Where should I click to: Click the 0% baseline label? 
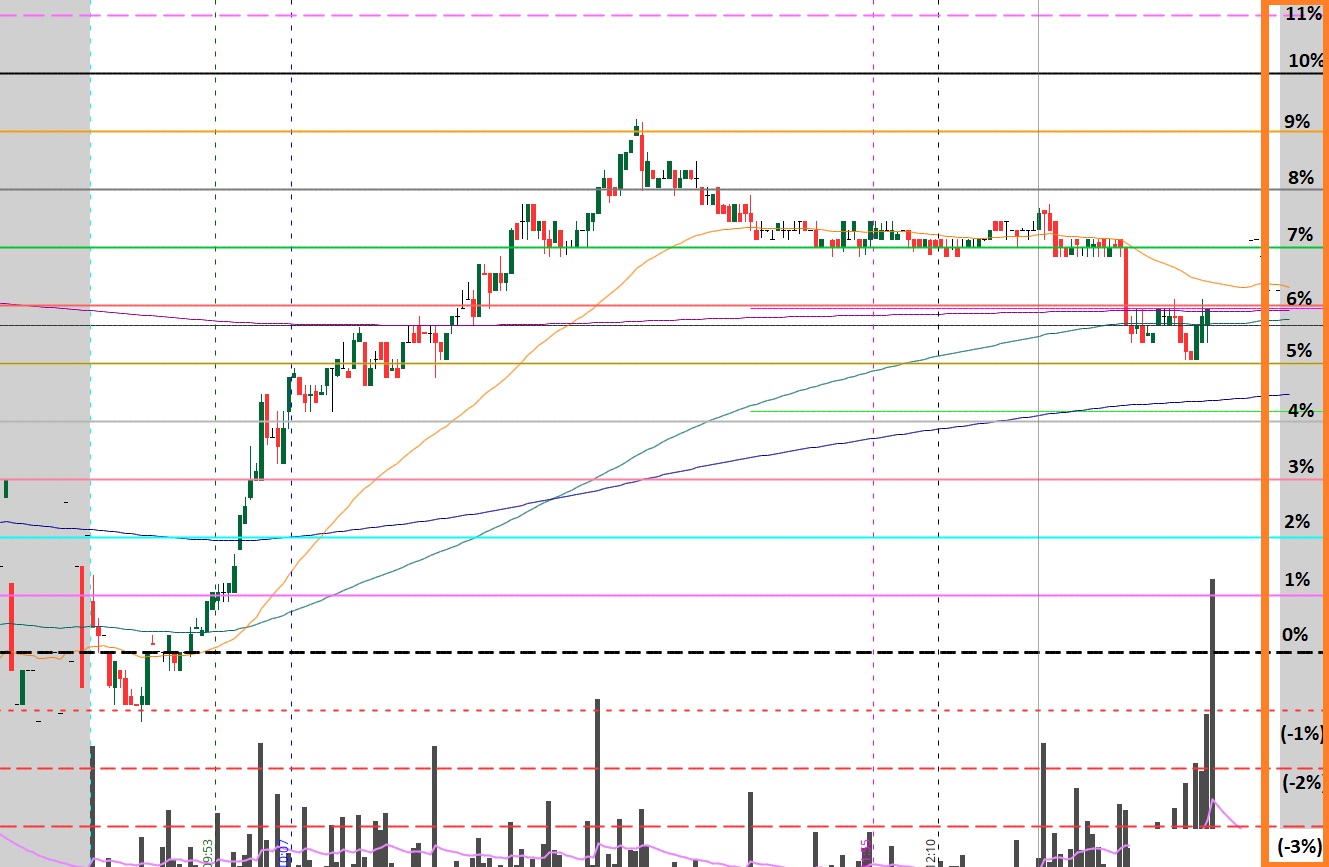click(x=1295, y=634)
